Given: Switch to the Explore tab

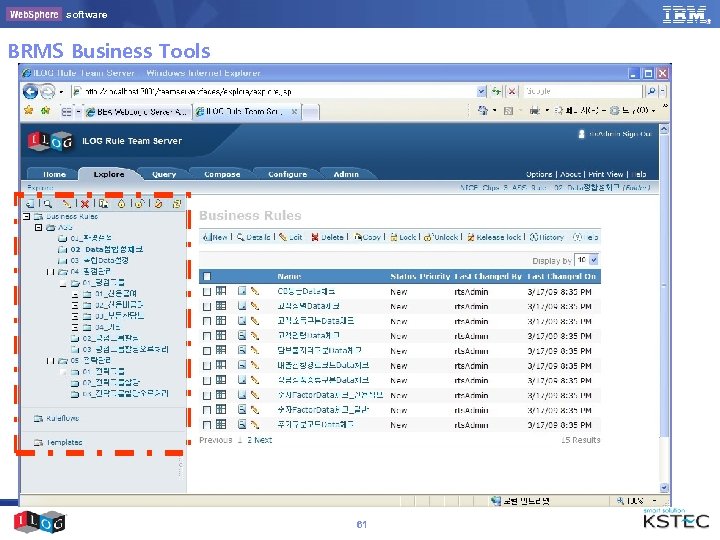Looking at the screenshot, I should (109, 174).
